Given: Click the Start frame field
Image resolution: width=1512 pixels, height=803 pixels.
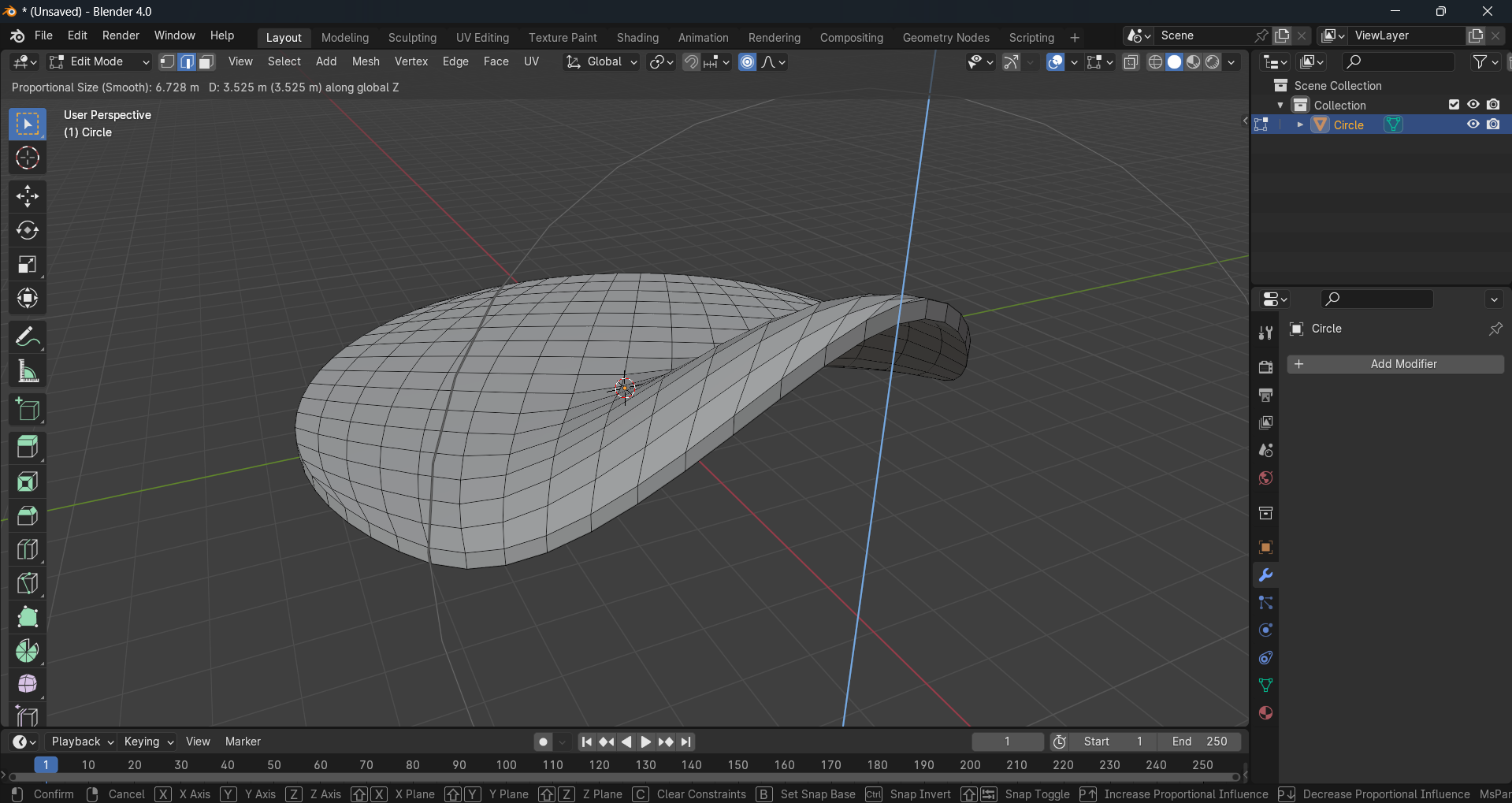Looking at the screenshot, I should pyautogui.click(x=1113, y=742).
